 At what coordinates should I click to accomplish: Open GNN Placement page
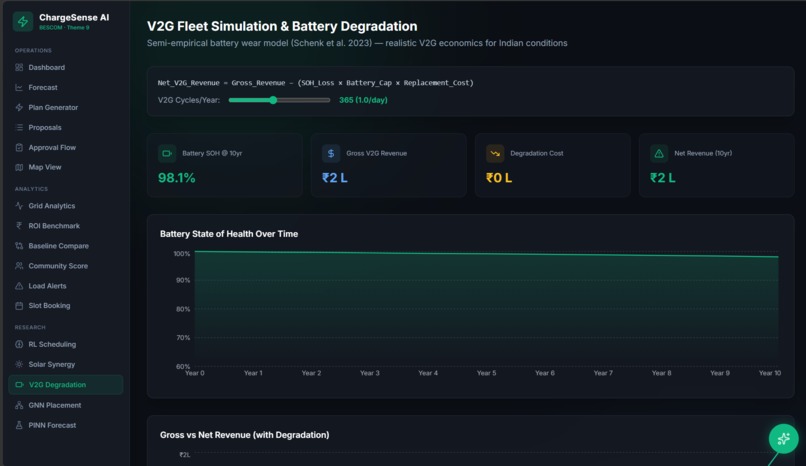pyautogui.click(x=66, y=405)
